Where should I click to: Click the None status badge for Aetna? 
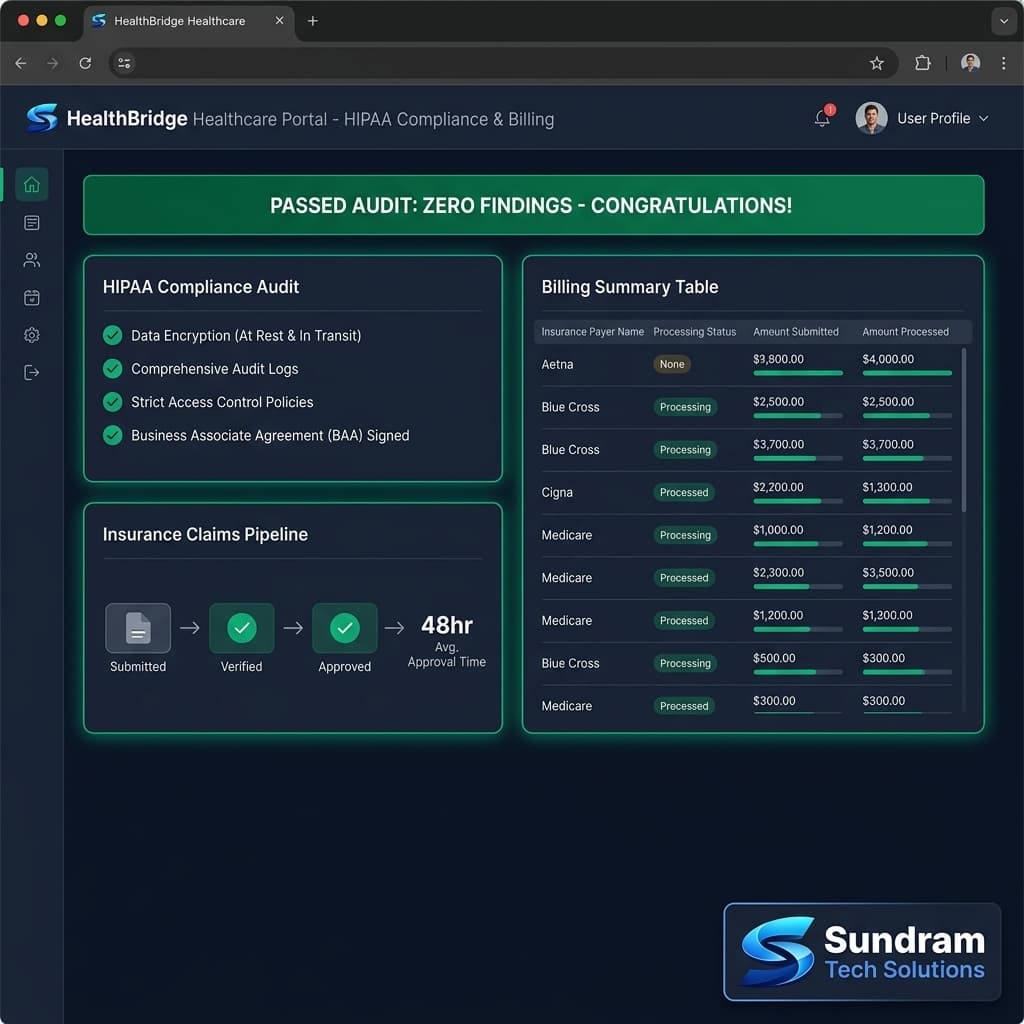672,364
